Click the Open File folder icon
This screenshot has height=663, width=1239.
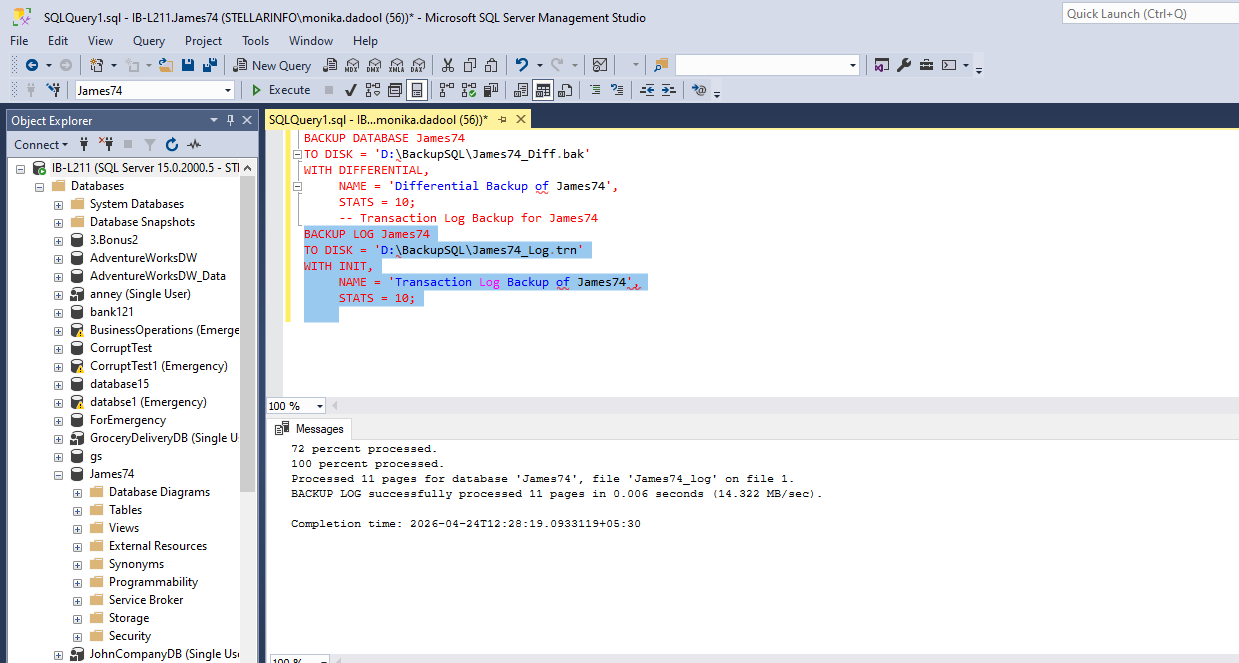165,65
